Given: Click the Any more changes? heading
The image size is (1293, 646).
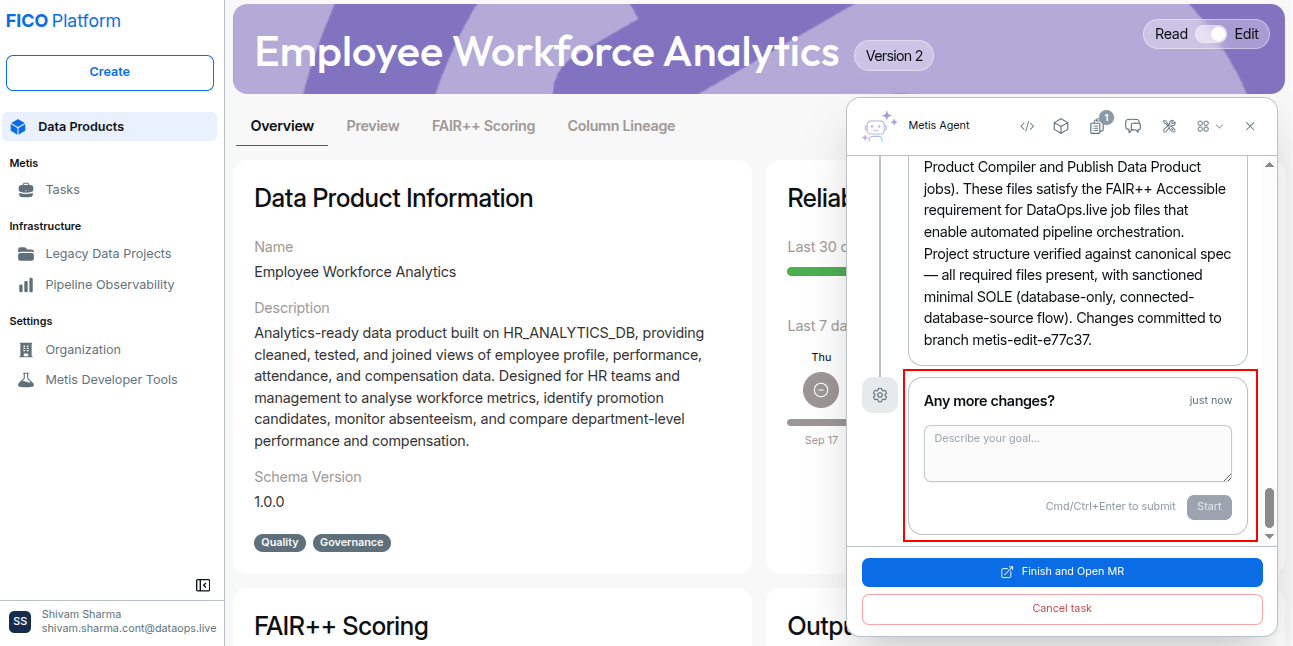Looking at the screenshot, I should click(x=989, y=401).
